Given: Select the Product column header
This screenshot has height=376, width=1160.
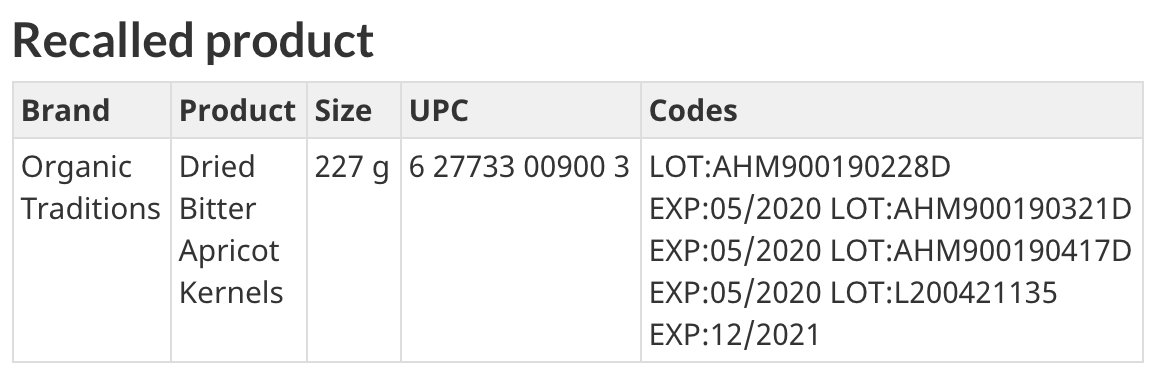Looking at the screenshot, I should 238,110.
